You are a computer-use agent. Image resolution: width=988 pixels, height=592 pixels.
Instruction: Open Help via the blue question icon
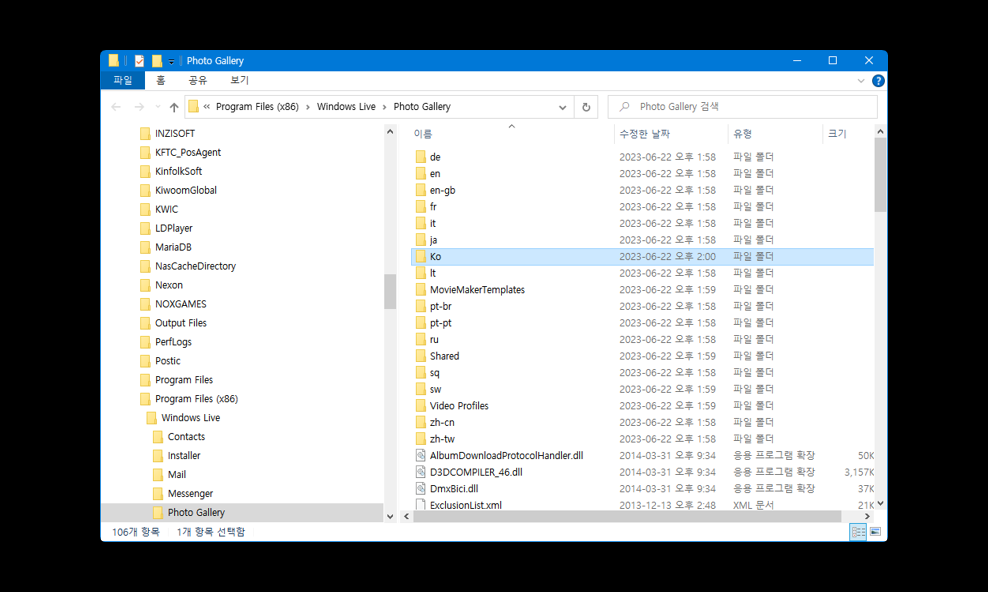coord(878,81)
